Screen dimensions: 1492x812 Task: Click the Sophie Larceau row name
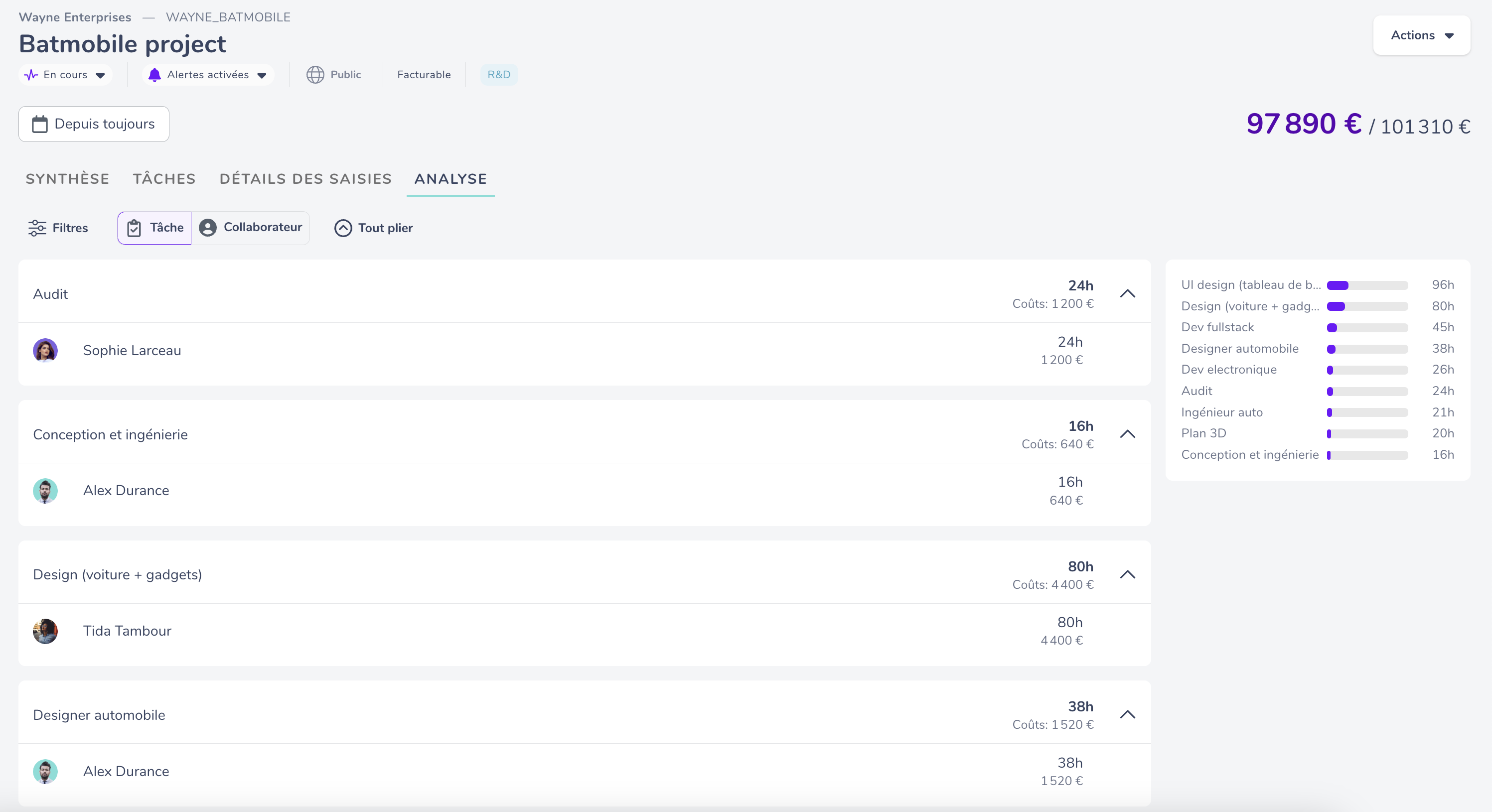coord(132,350)
